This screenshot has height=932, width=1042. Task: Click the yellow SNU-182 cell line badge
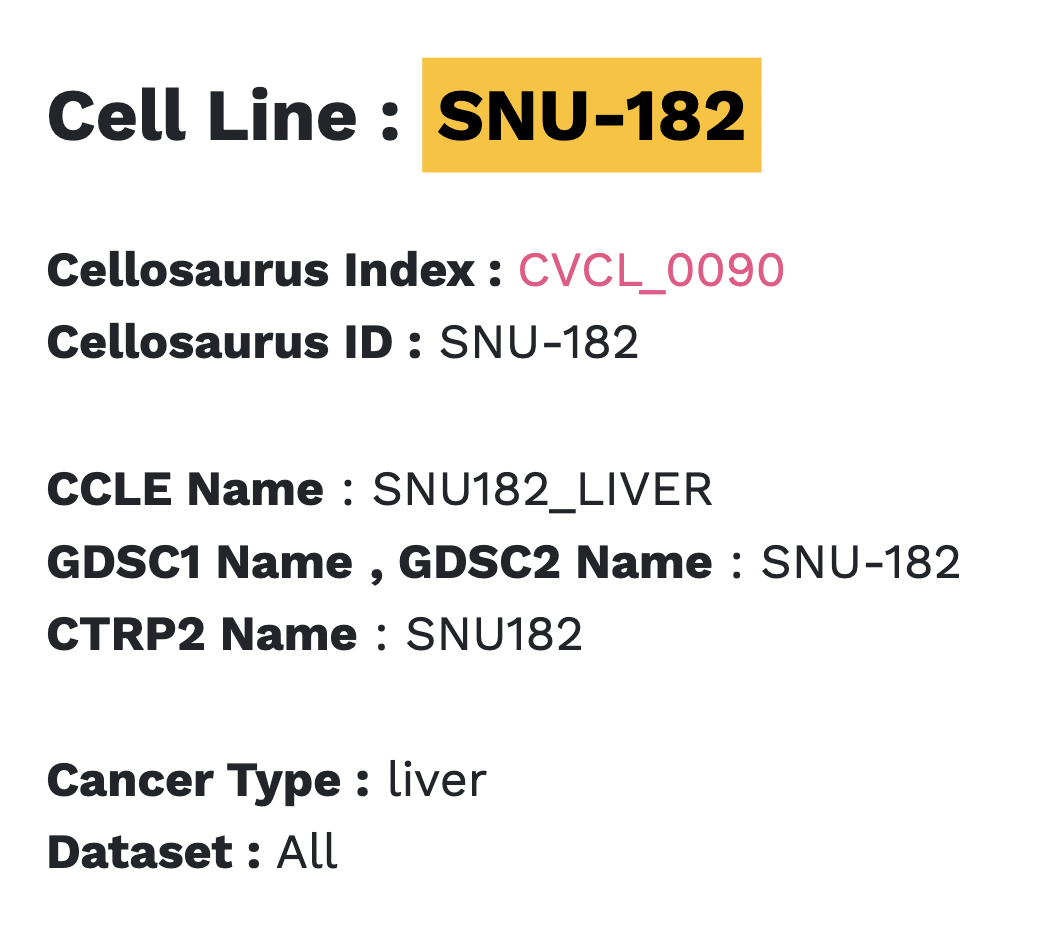(591, 116)
